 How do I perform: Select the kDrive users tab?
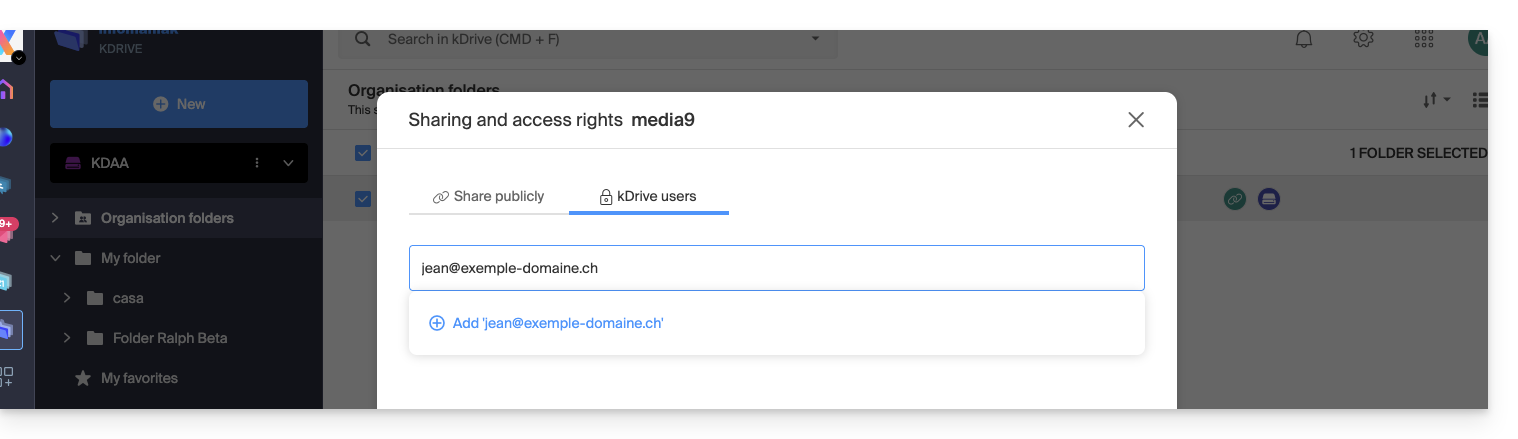click(648, 197)
